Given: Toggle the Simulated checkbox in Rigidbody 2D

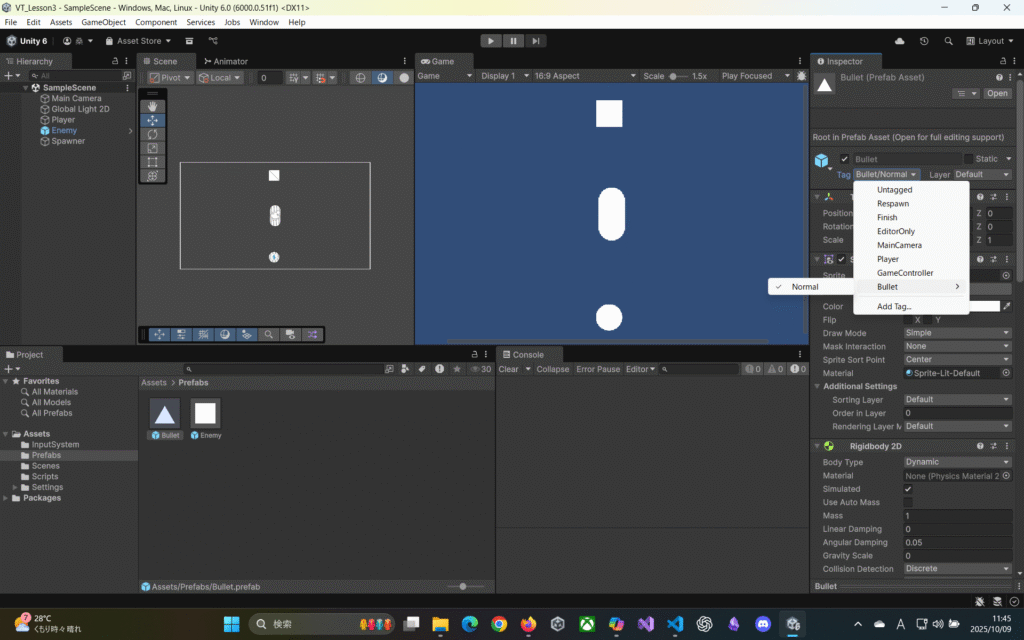Looking at the screenshot, I should click(x=908, y=489).
